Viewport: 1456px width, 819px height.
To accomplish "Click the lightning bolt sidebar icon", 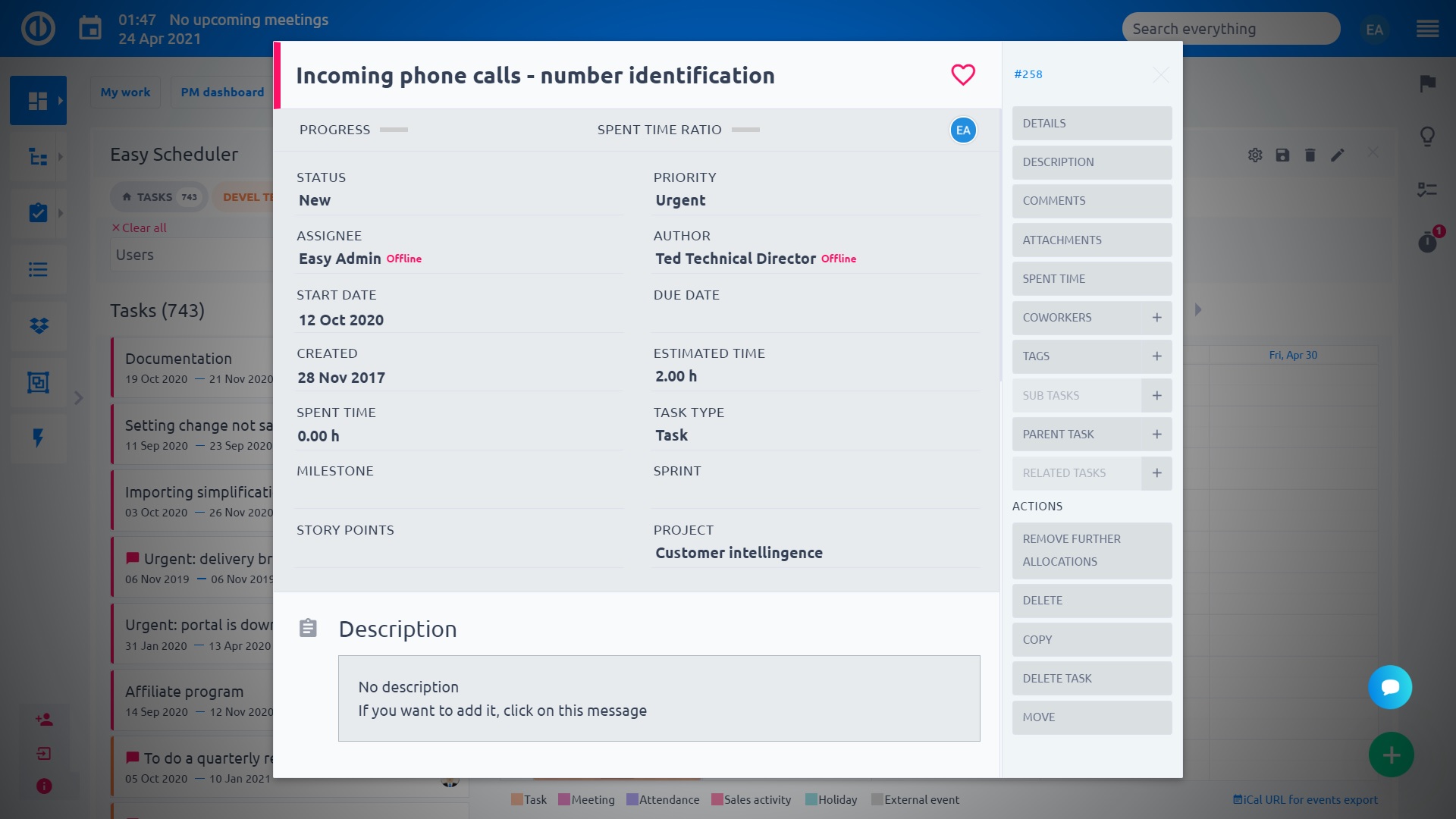I will pos(38,438).
